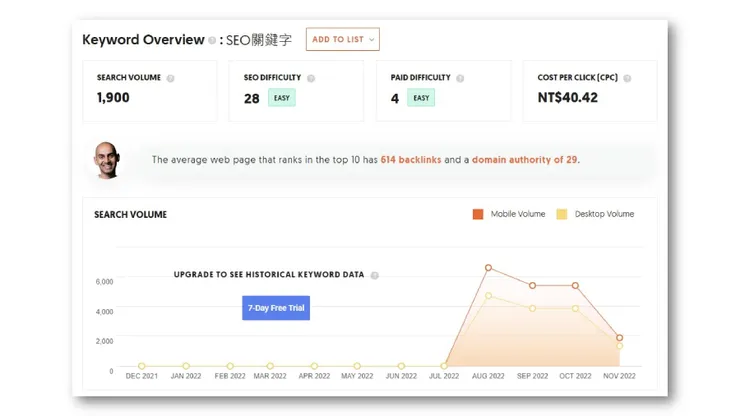Click SEO Difficulty info icon
The image size is (740, 416).
pyautogui.click(x=311, y=78)
